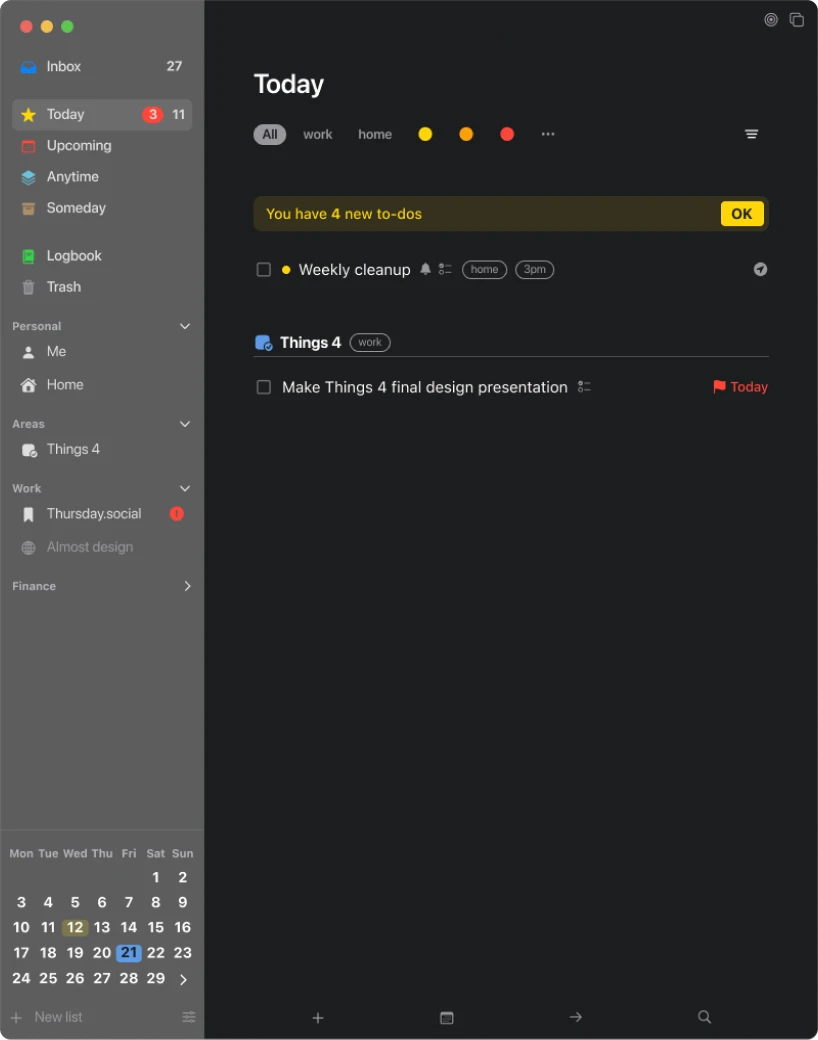Image resolution: width=818 pixels, height=1040 pixels.
Task: Collapse the Work section
Action: [x=185, y=488]
